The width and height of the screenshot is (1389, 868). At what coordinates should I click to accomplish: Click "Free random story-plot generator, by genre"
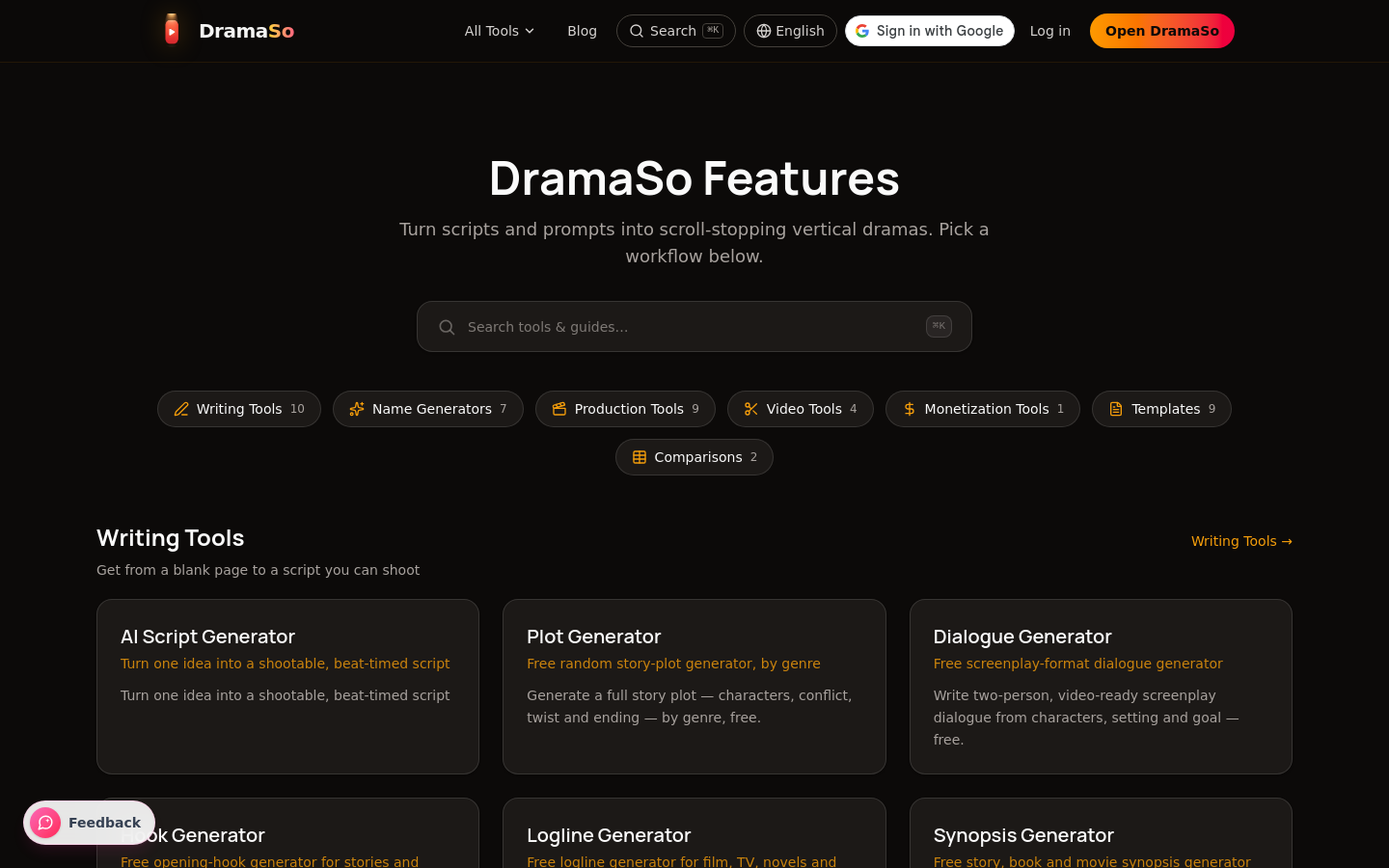tap(673, 664)
